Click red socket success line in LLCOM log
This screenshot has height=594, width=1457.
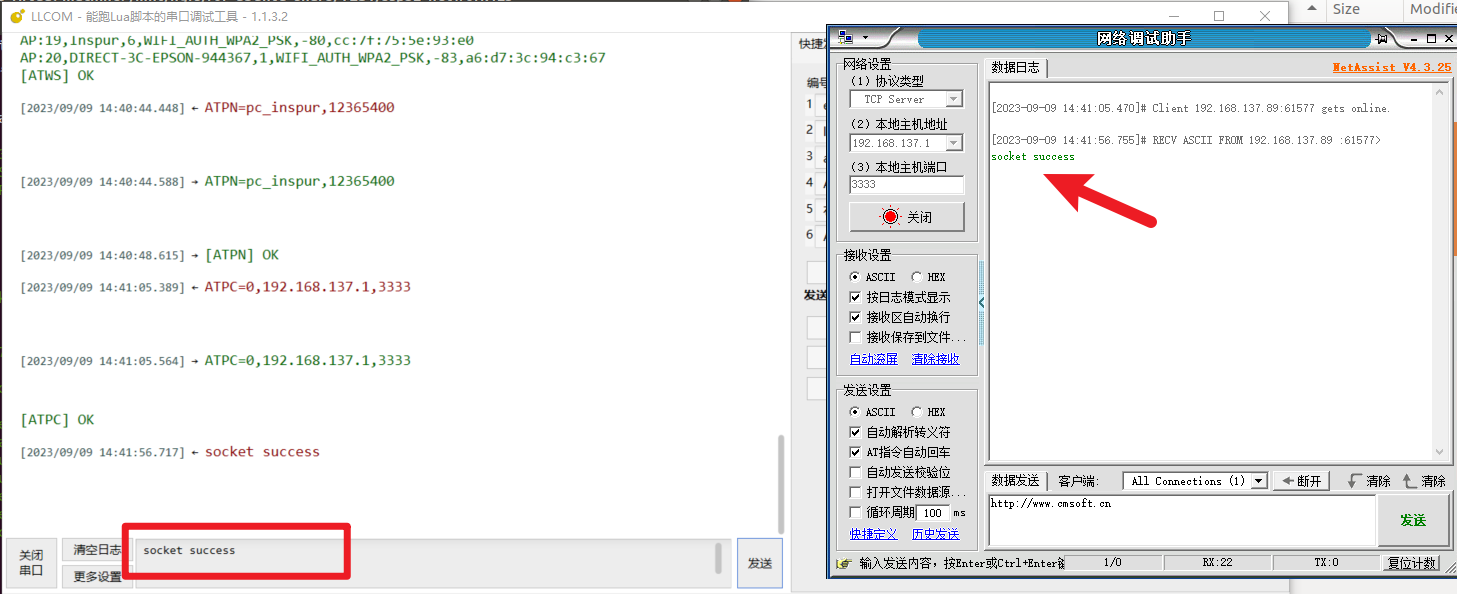pos(262,452)
